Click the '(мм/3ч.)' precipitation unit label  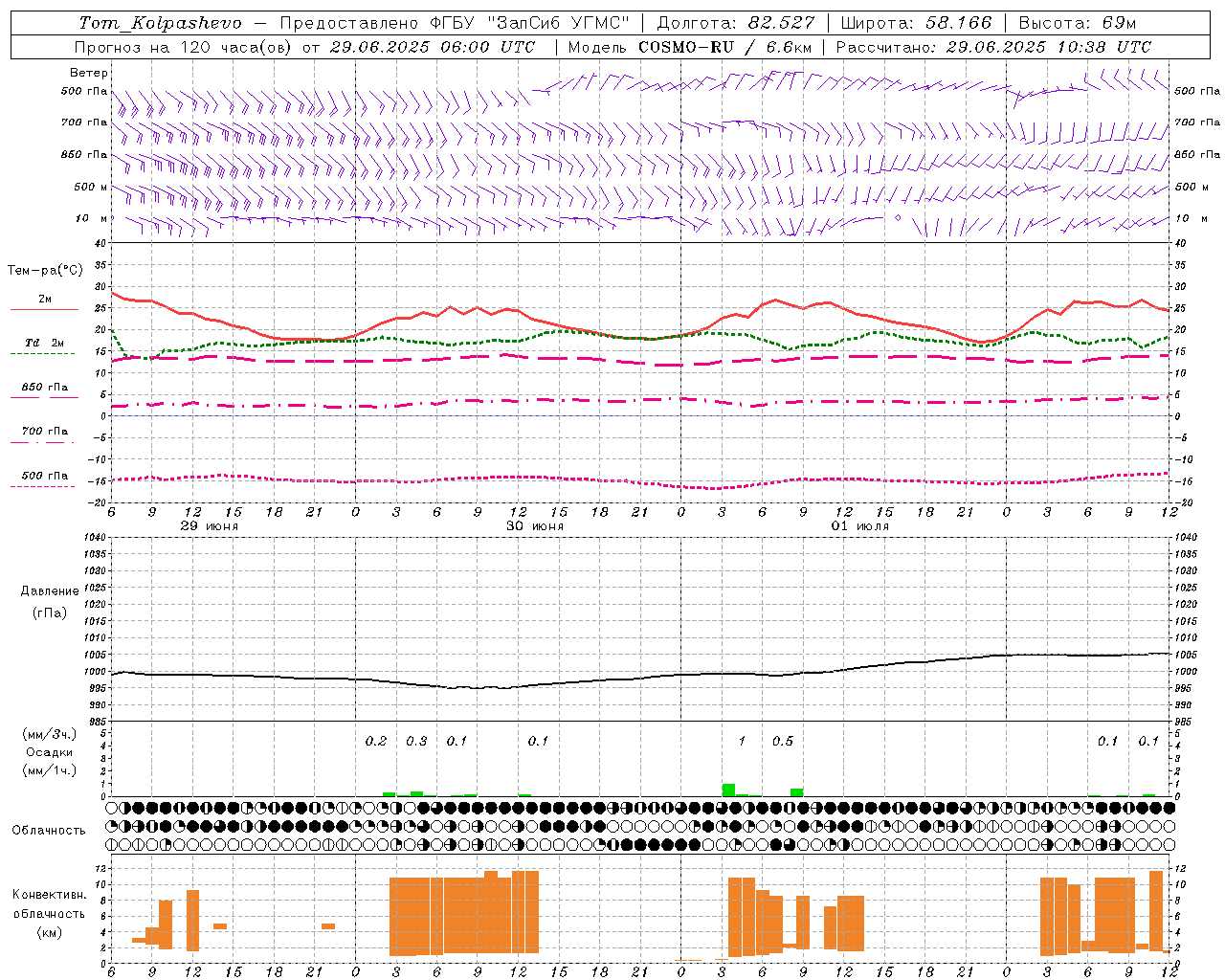pyautogui.click(x=49, y=734)
